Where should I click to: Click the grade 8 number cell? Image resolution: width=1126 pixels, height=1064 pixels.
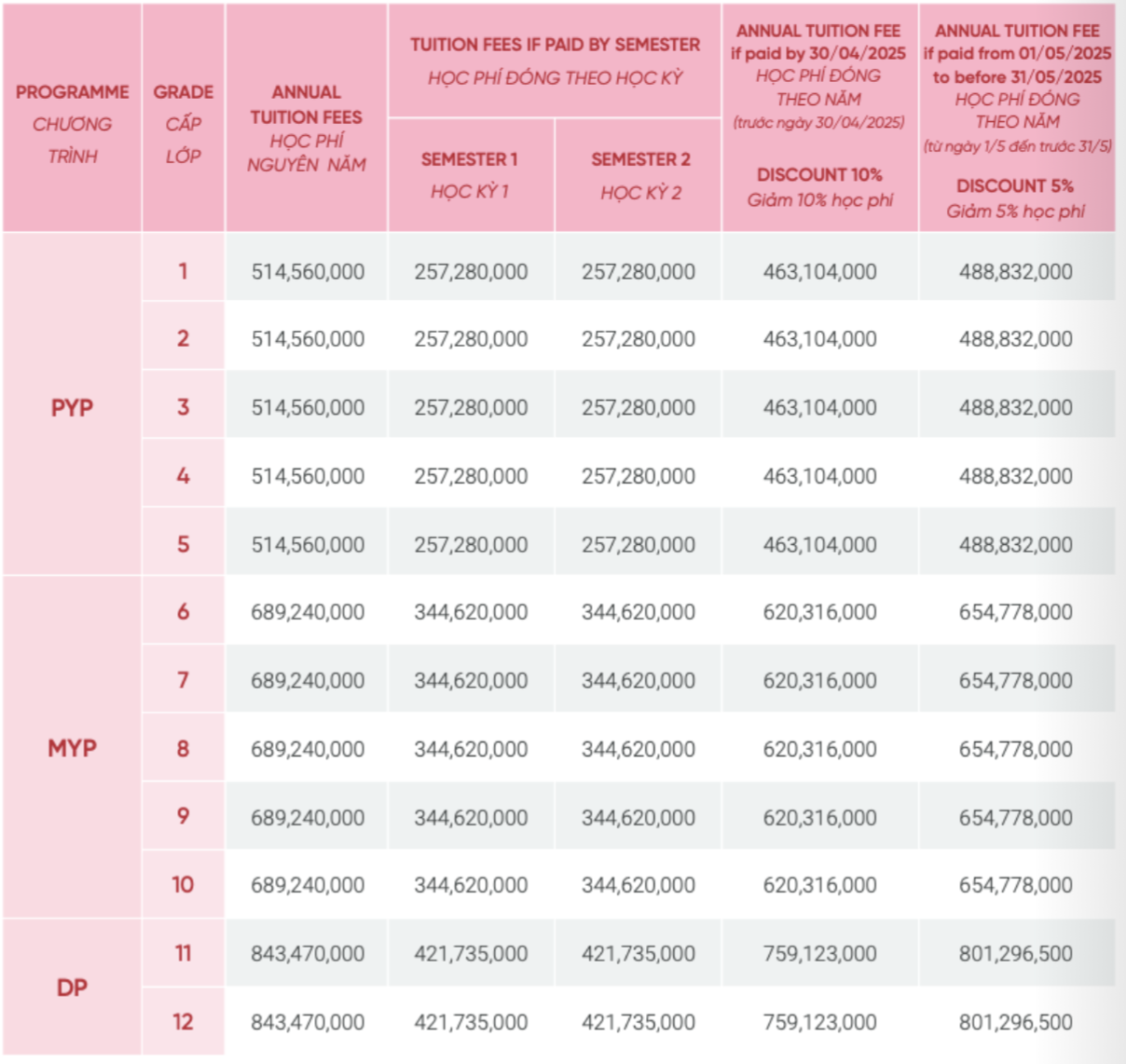click(183, 748)
